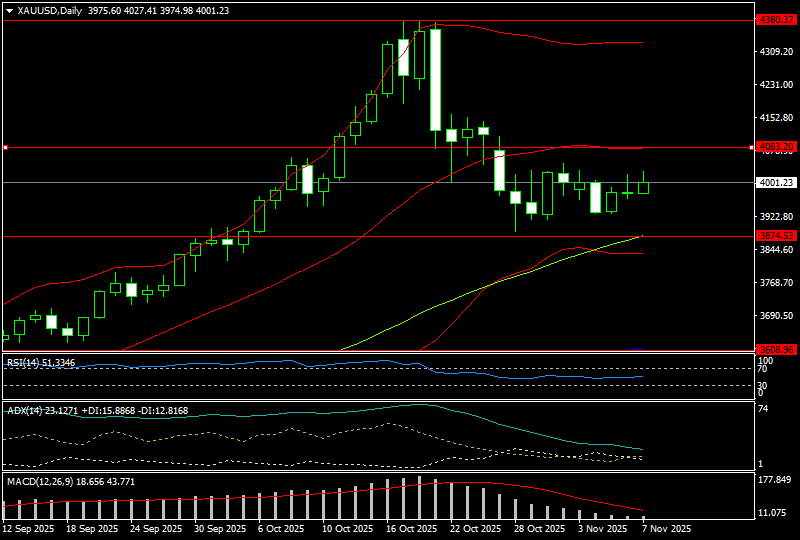Grab the left handle of the selected line
Image resolution: width=800 pixels, height=540 pixels.
tap(5, 148)
